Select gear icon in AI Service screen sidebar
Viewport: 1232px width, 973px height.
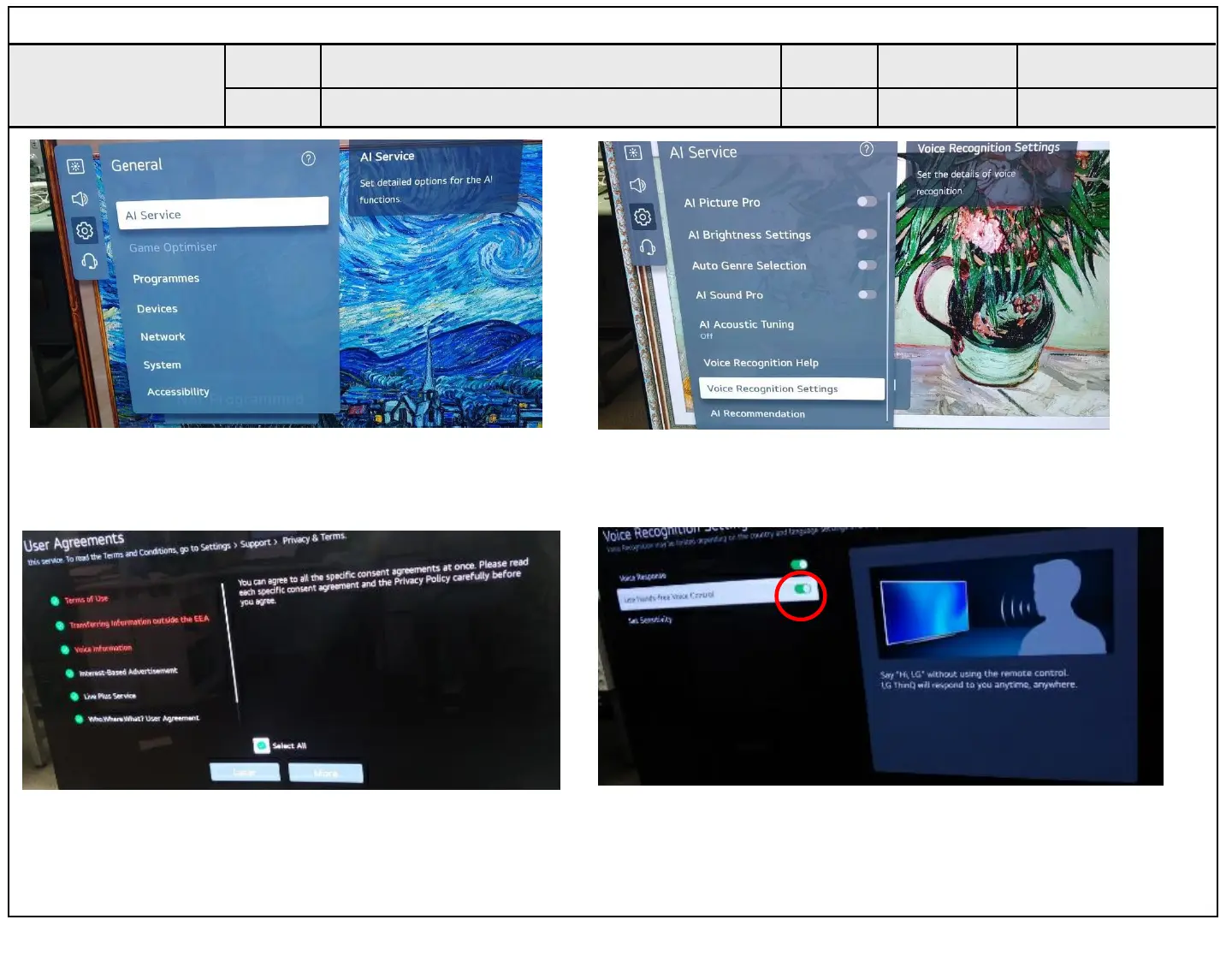coord(643,217)
